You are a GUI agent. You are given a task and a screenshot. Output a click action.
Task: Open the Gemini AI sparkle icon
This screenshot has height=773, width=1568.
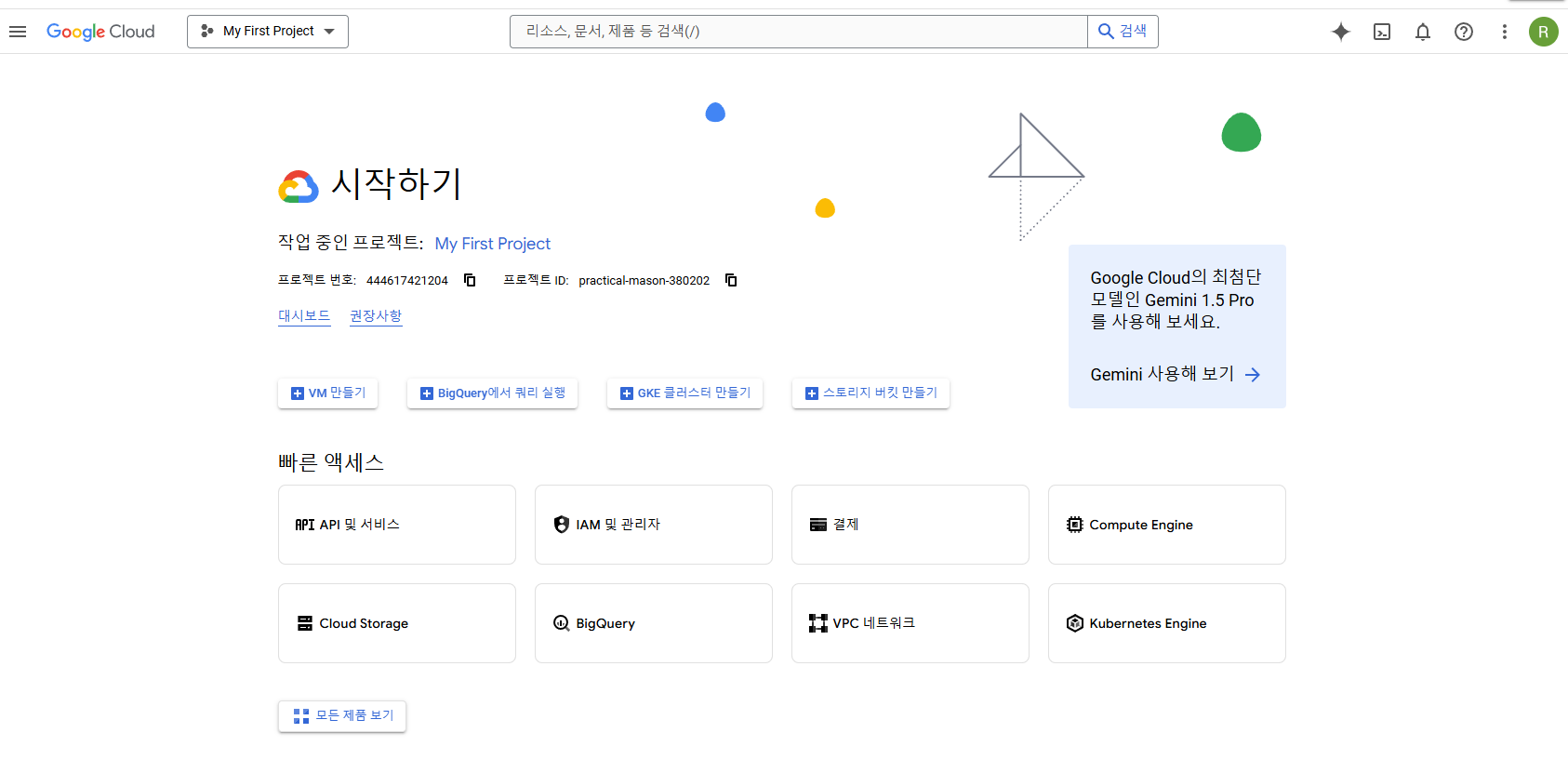click(x=1341, y=32)
